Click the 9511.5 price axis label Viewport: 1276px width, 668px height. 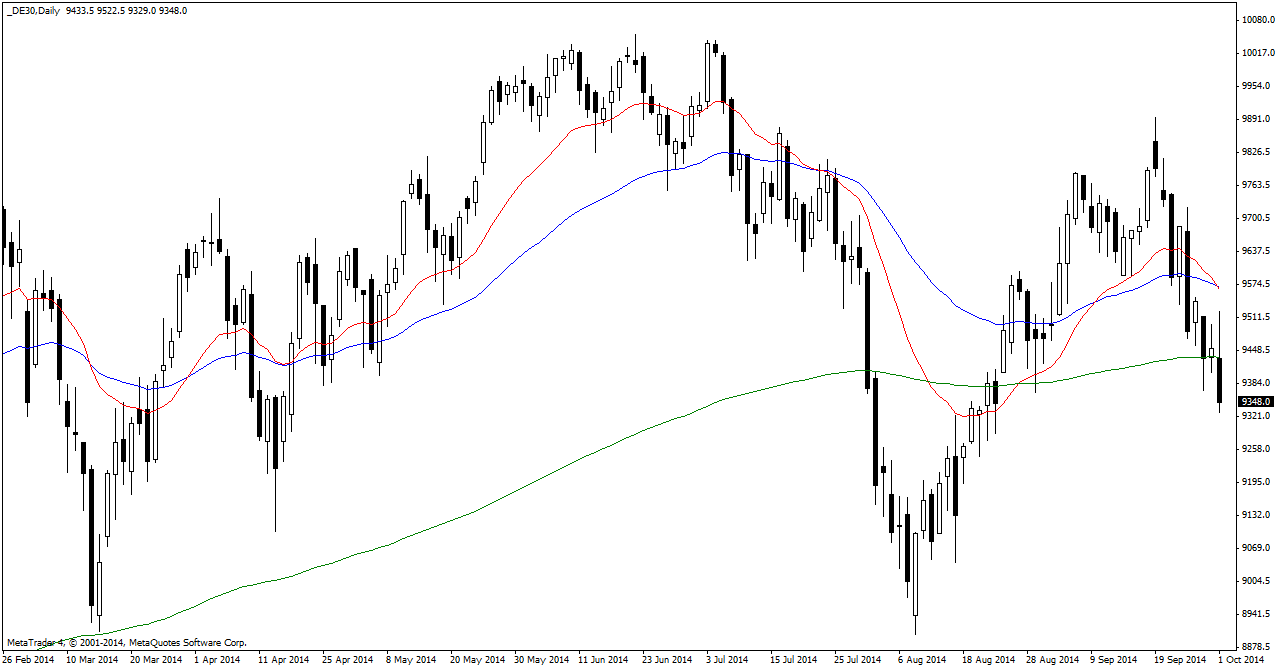pos(1256,317)
